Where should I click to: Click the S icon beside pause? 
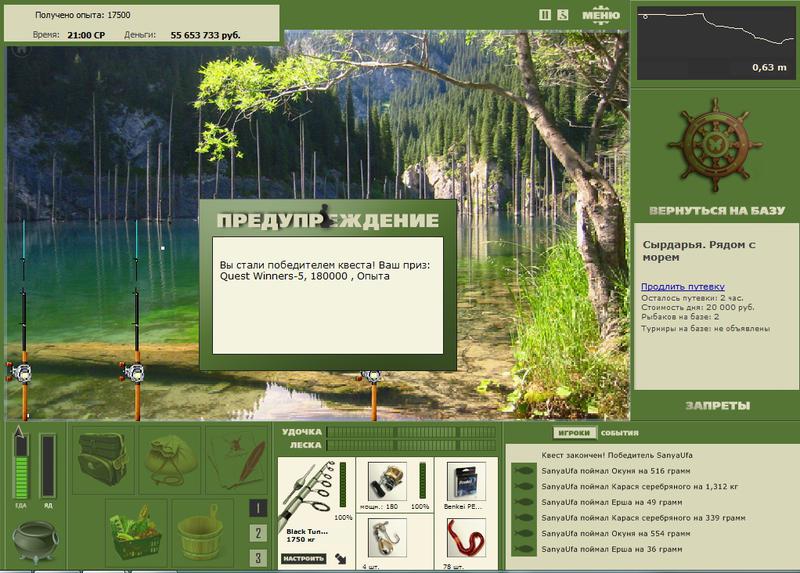(x=562, y=15)
